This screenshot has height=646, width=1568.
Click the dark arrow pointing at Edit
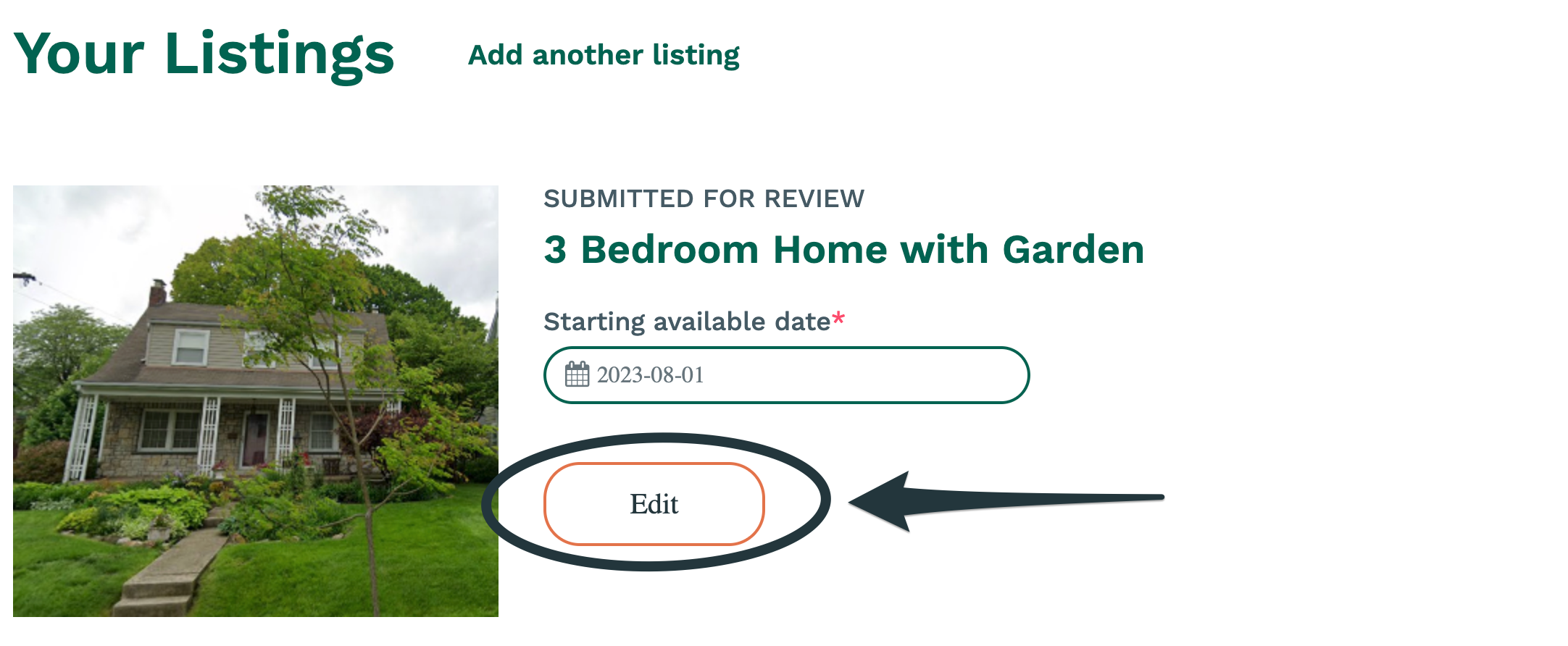coord(1006,500)
